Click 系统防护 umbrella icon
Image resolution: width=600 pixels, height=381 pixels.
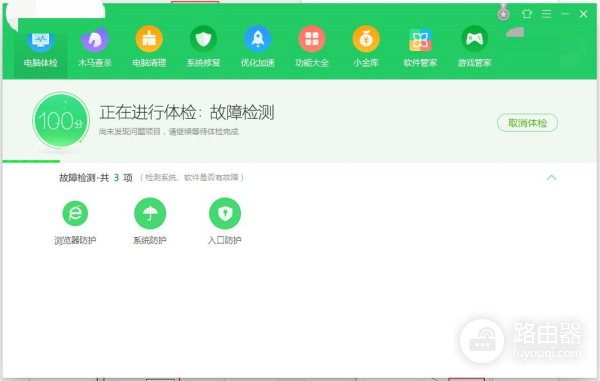[x=150, y=213]
